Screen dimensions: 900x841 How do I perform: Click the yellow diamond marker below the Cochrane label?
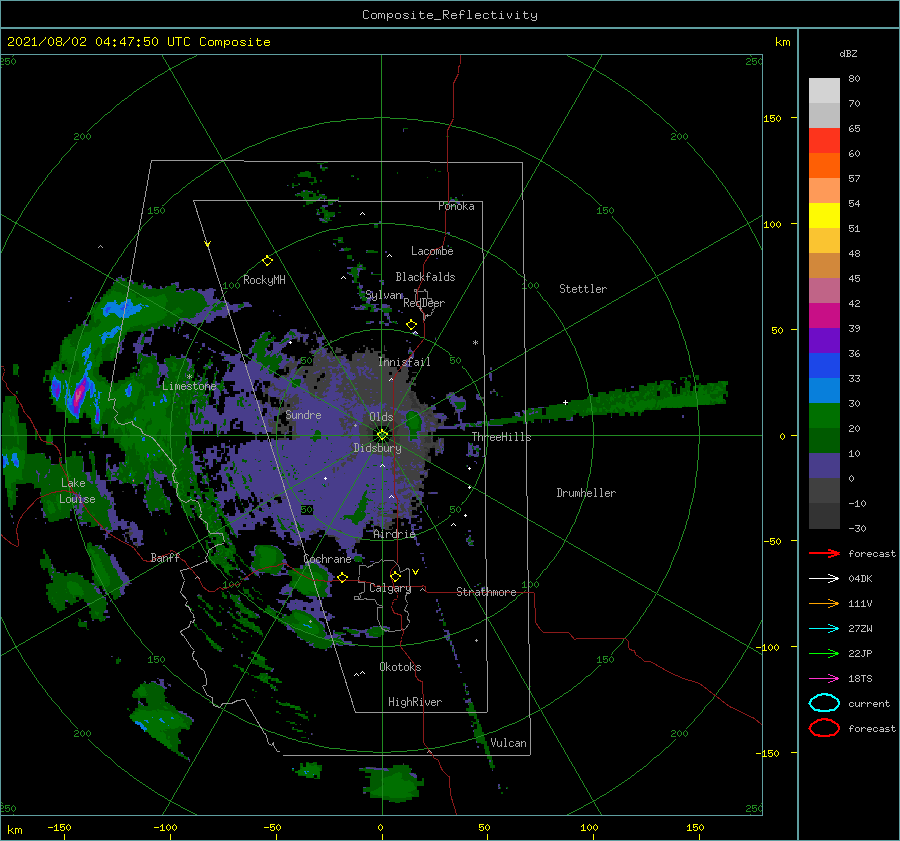pyautogui.click(x=342, y=577)
